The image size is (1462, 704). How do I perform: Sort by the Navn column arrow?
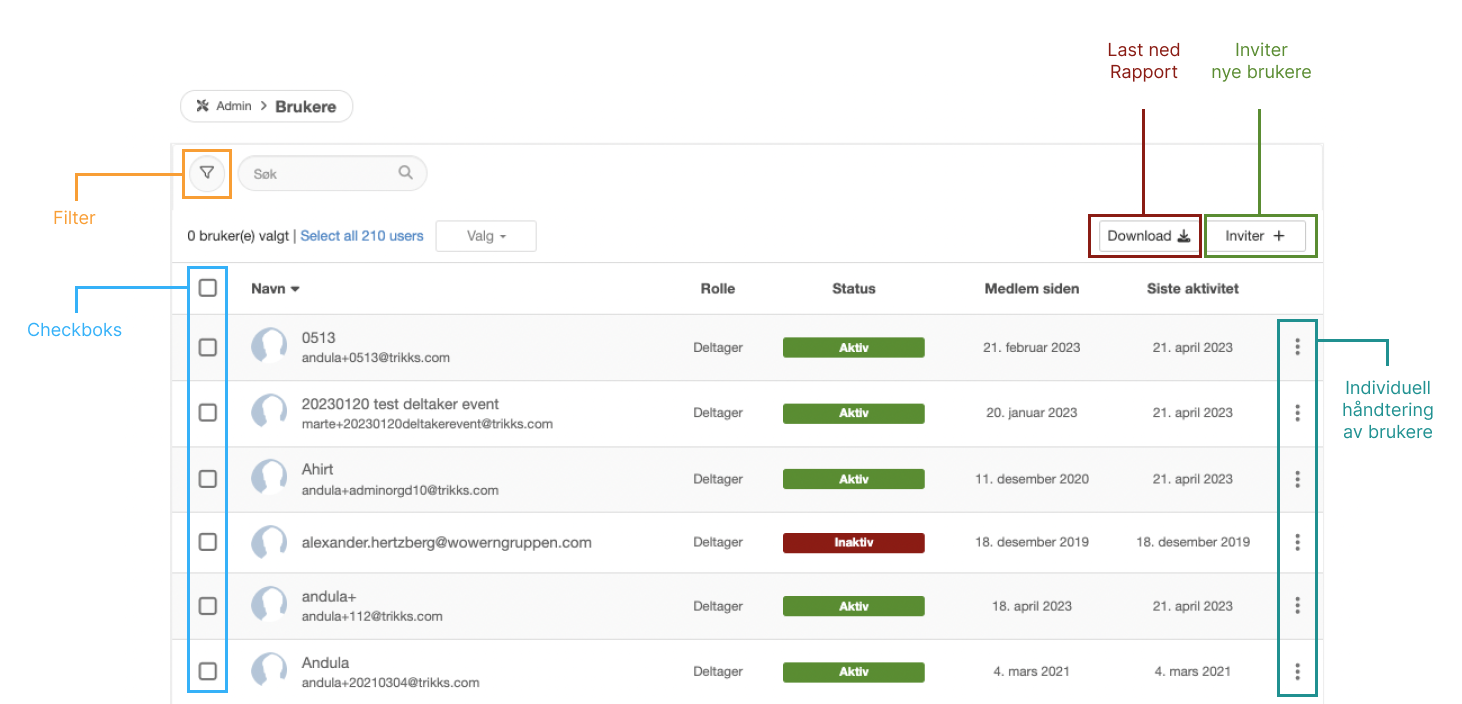coord(295,289)
